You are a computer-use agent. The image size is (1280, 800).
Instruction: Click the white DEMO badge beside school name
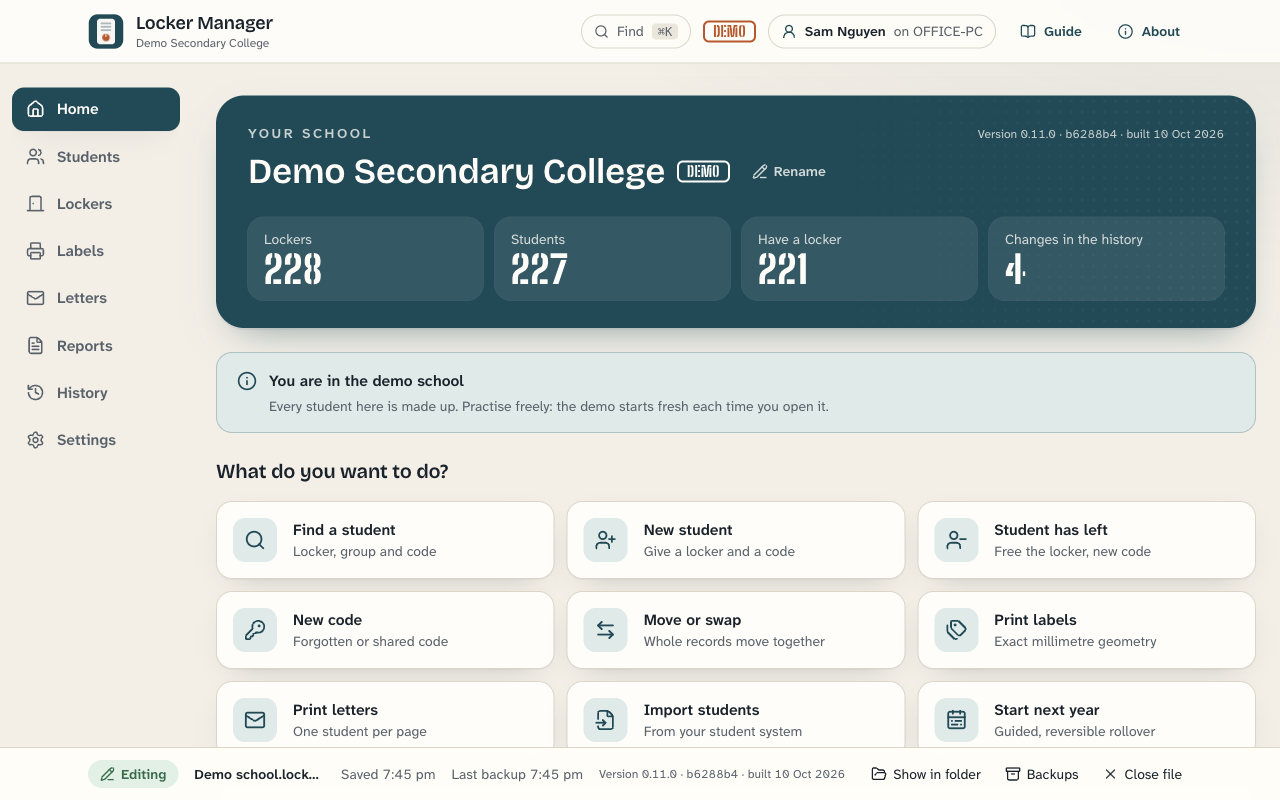point(703,171)
